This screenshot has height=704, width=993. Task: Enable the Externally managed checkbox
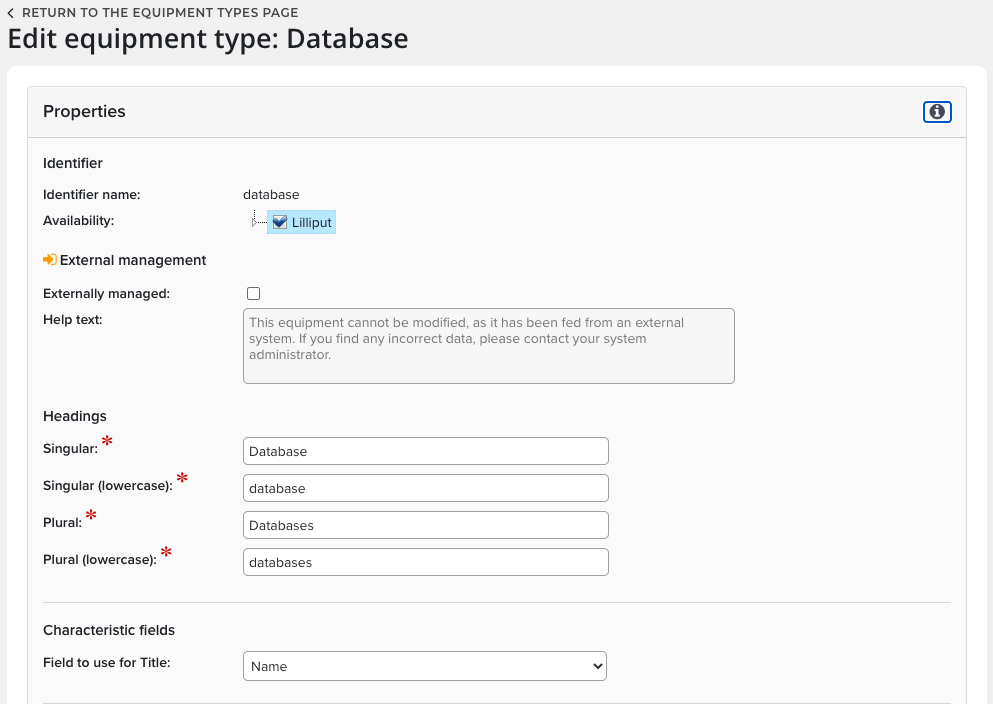tap(253, 294)
